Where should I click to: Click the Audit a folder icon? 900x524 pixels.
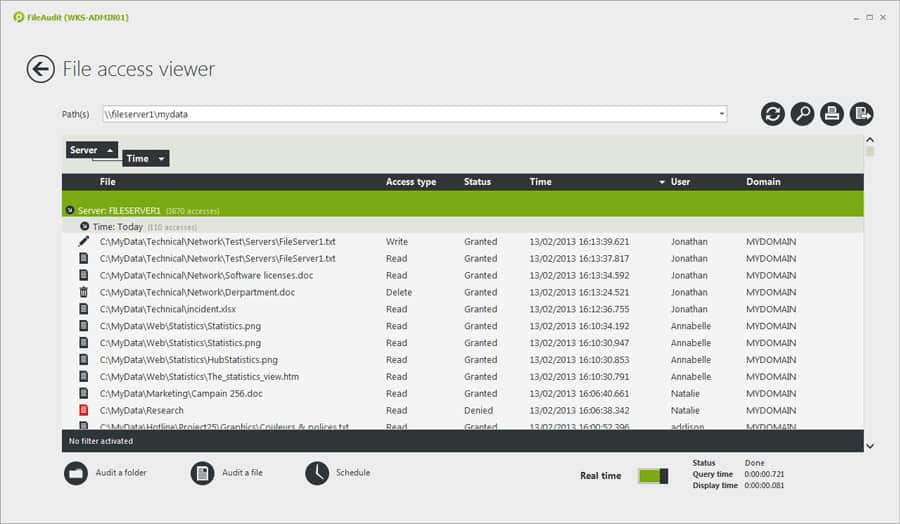(76, 473)
